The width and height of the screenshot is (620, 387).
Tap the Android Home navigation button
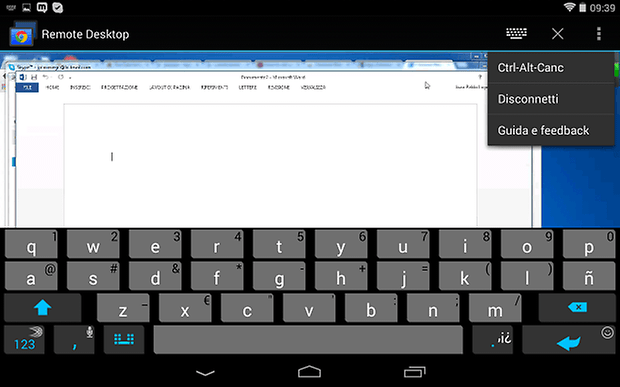pos(310,372)
